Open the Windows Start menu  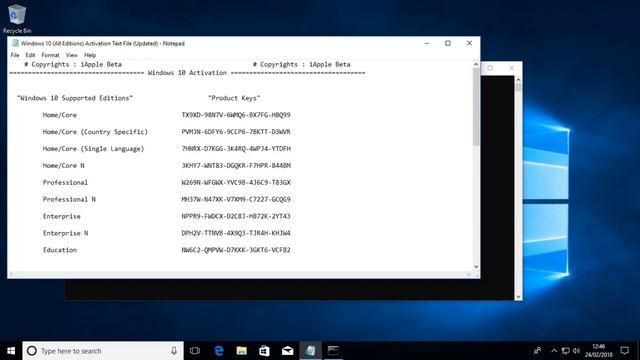click(x=11, y=351)
